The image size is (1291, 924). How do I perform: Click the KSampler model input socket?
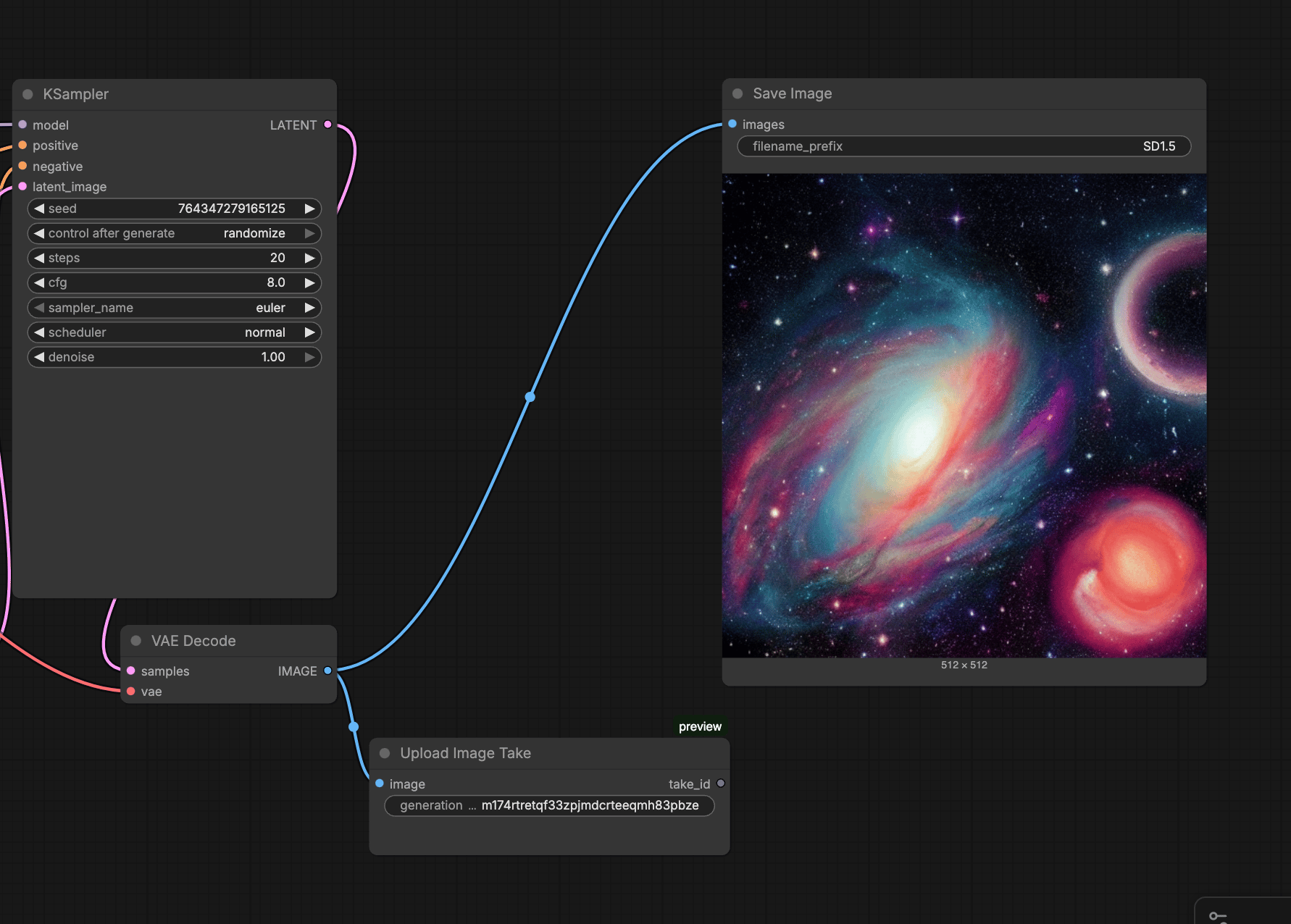coord(22,125)
